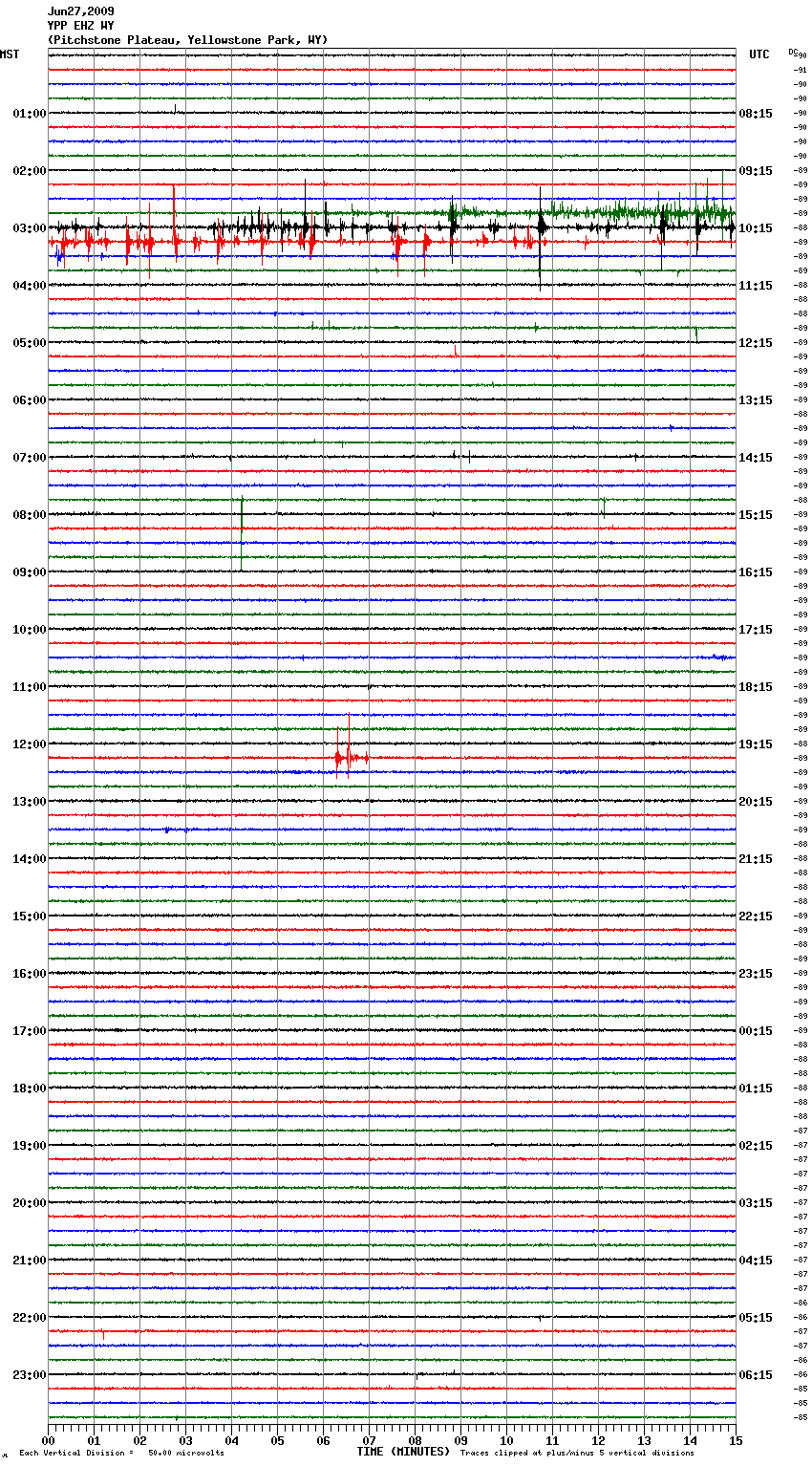Select the 16:00 MST time label
The width and height of the screenshot is (812, 1466).
(30, 974)
